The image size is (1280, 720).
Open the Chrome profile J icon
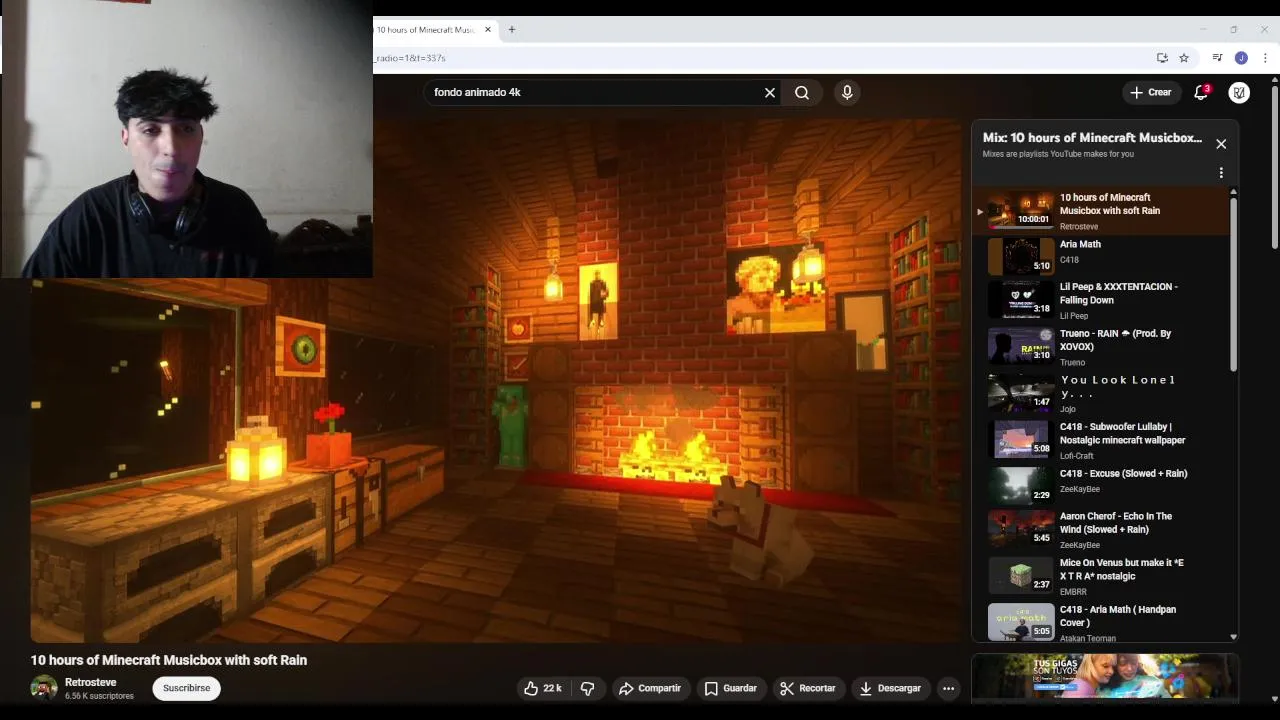1241,58
